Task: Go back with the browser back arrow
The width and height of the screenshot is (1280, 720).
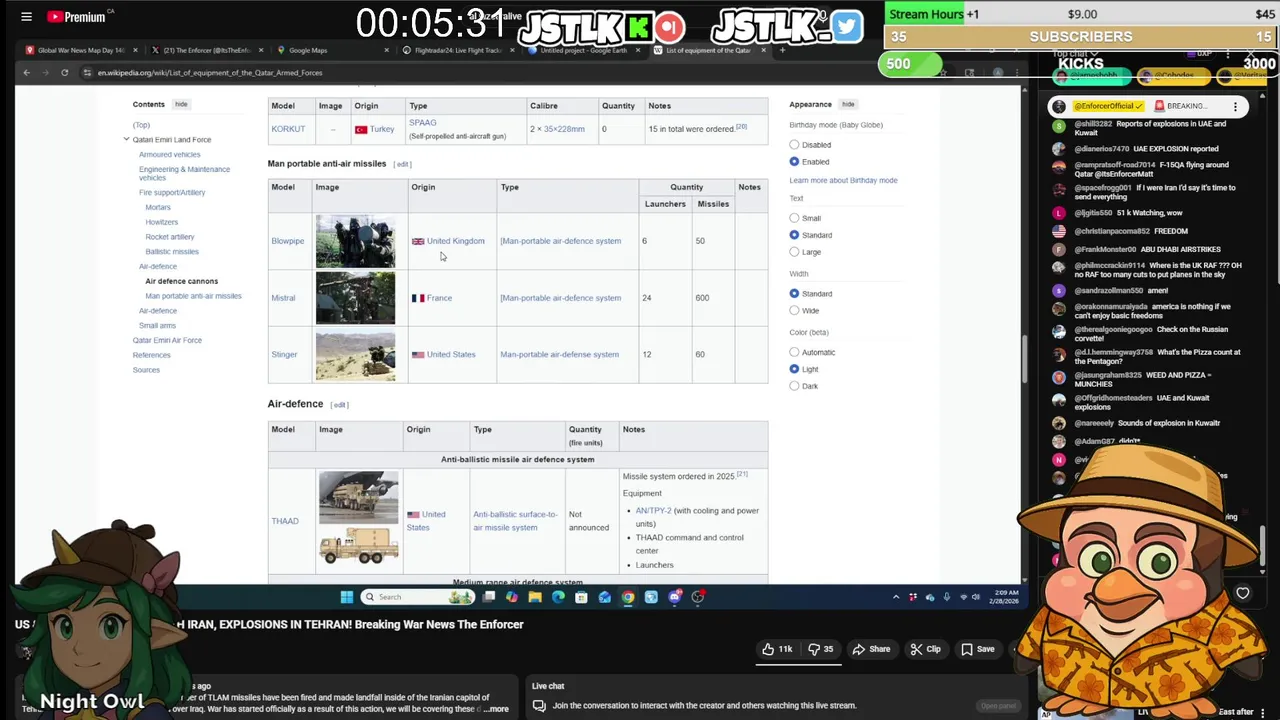Action: tap(26, 72)
